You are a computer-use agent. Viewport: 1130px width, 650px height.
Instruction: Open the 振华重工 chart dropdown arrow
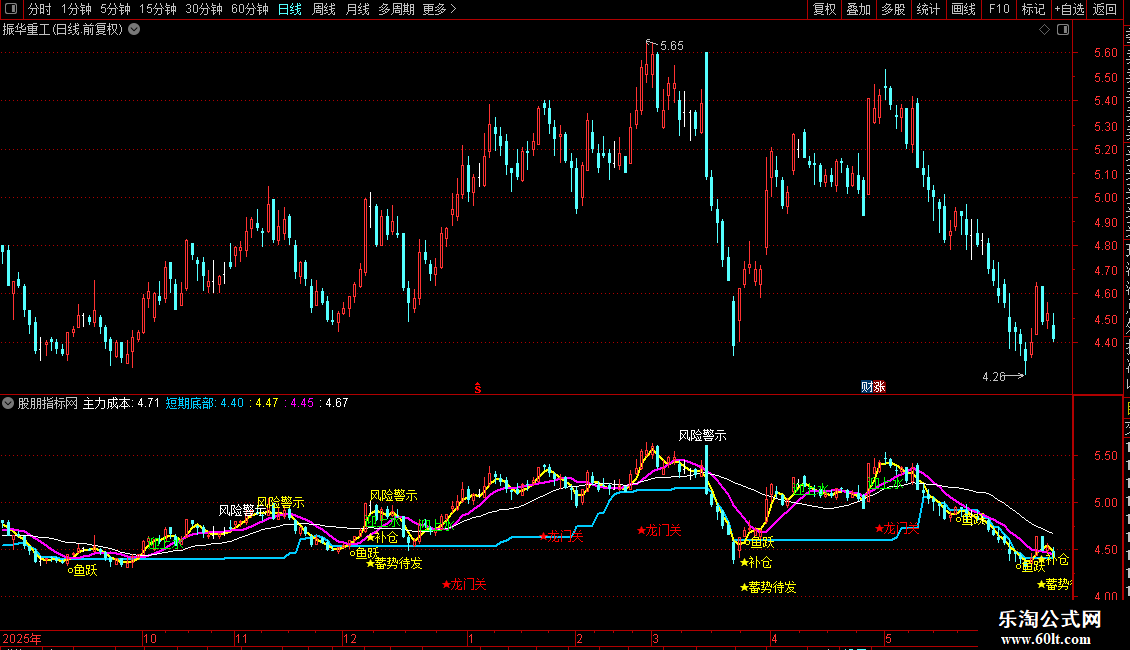134,30
